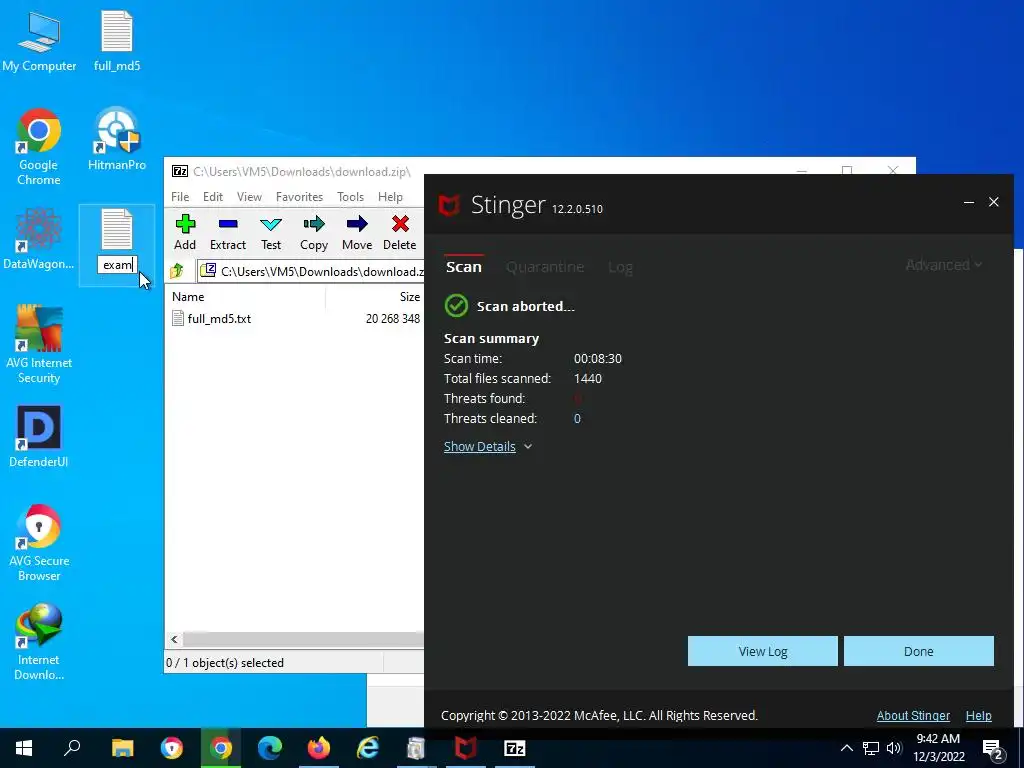
Task: Open Internet Explorer from taskbar
Action: 368,748
